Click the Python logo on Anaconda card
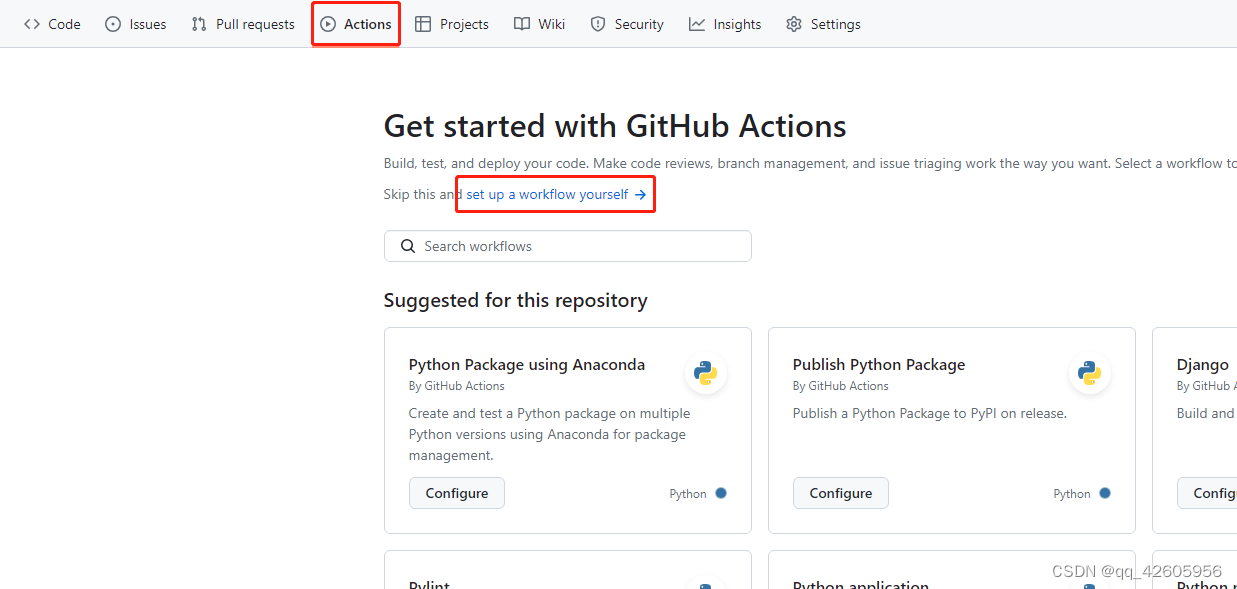The height and width of the screenshot is (589, 1237). pyautogui.click(x=706, y=373)
